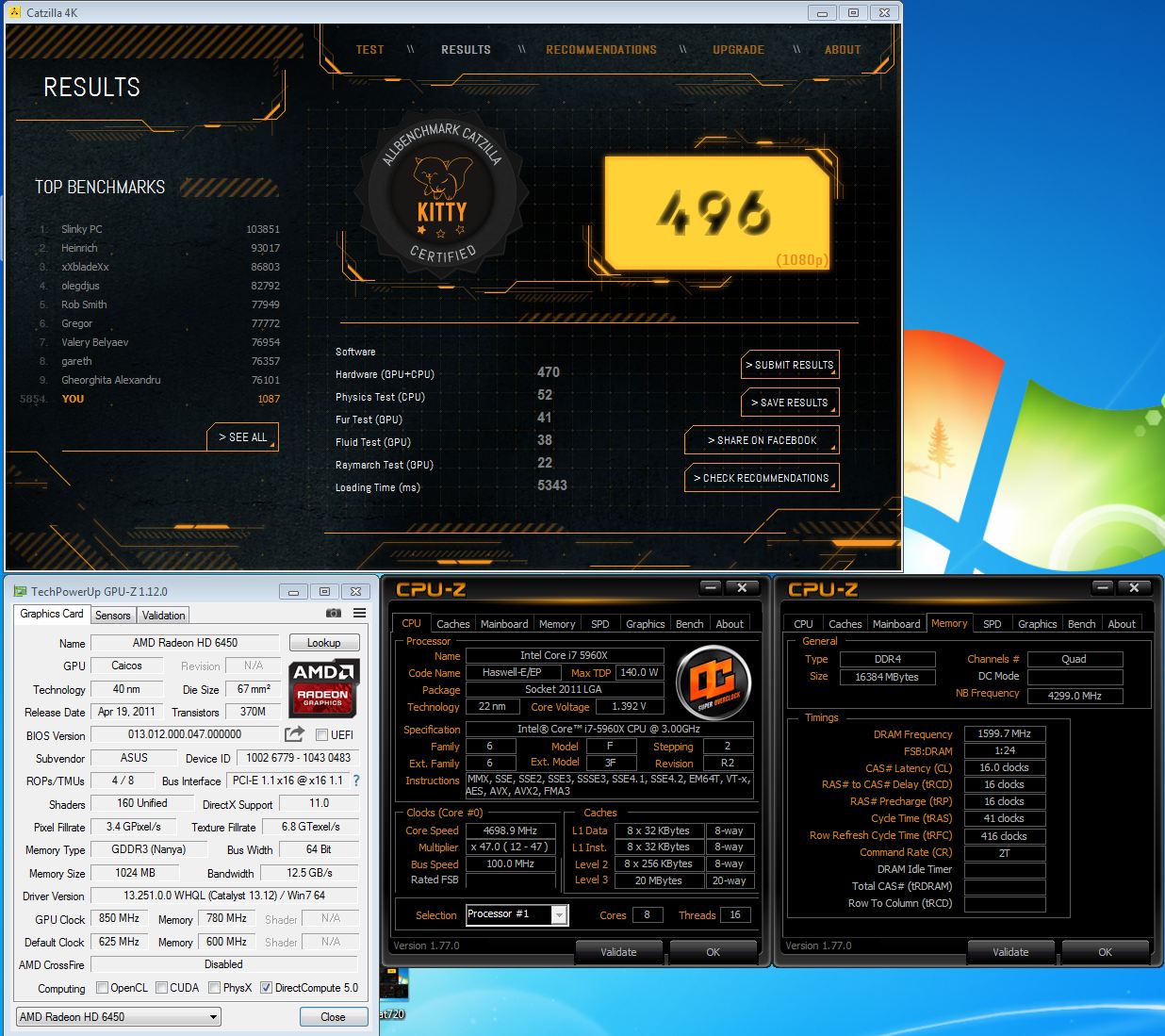Screen dimensions: 1165x1036
Task: Open the ABOUT tab in Catzilla
Action: point(843,50)
